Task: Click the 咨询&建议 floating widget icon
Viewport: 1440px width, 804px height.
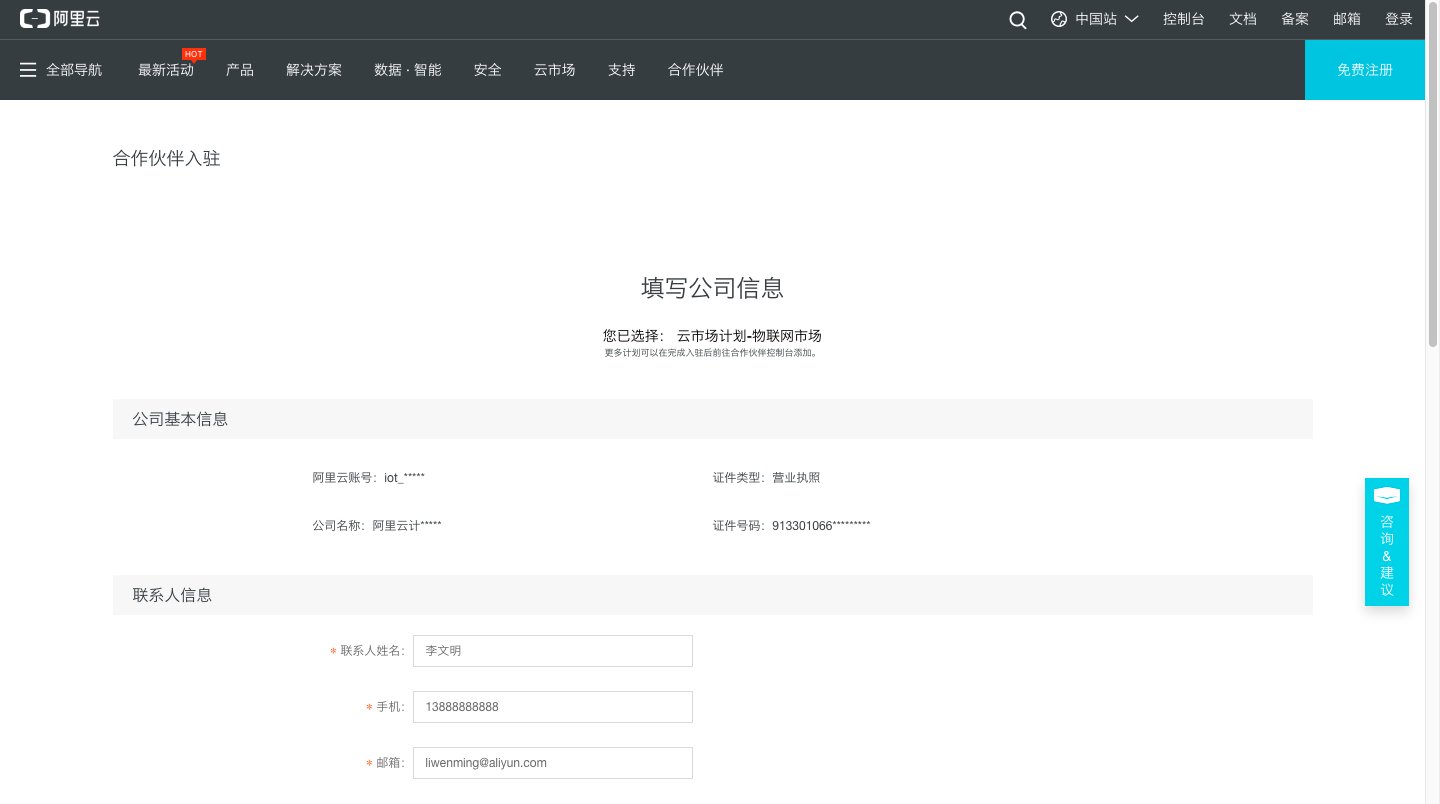Action: pos(1386,496)
